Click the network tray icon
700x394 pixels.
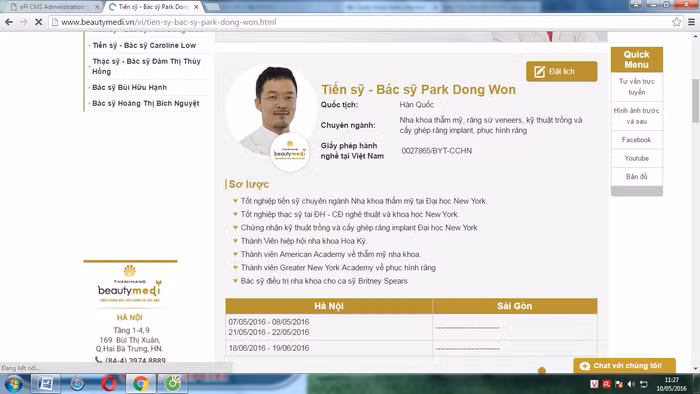pos(643,384)
